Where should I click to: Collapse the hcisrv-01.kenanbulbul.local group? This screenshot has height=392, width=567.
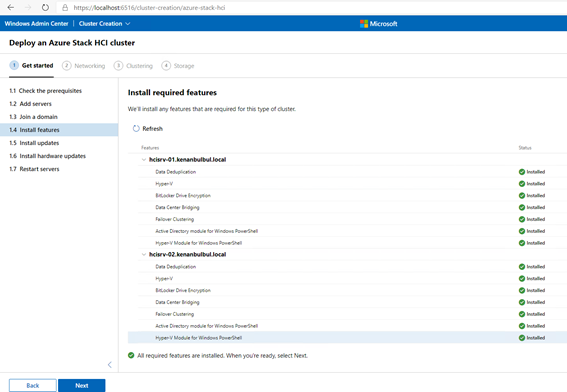pos(144,159)
